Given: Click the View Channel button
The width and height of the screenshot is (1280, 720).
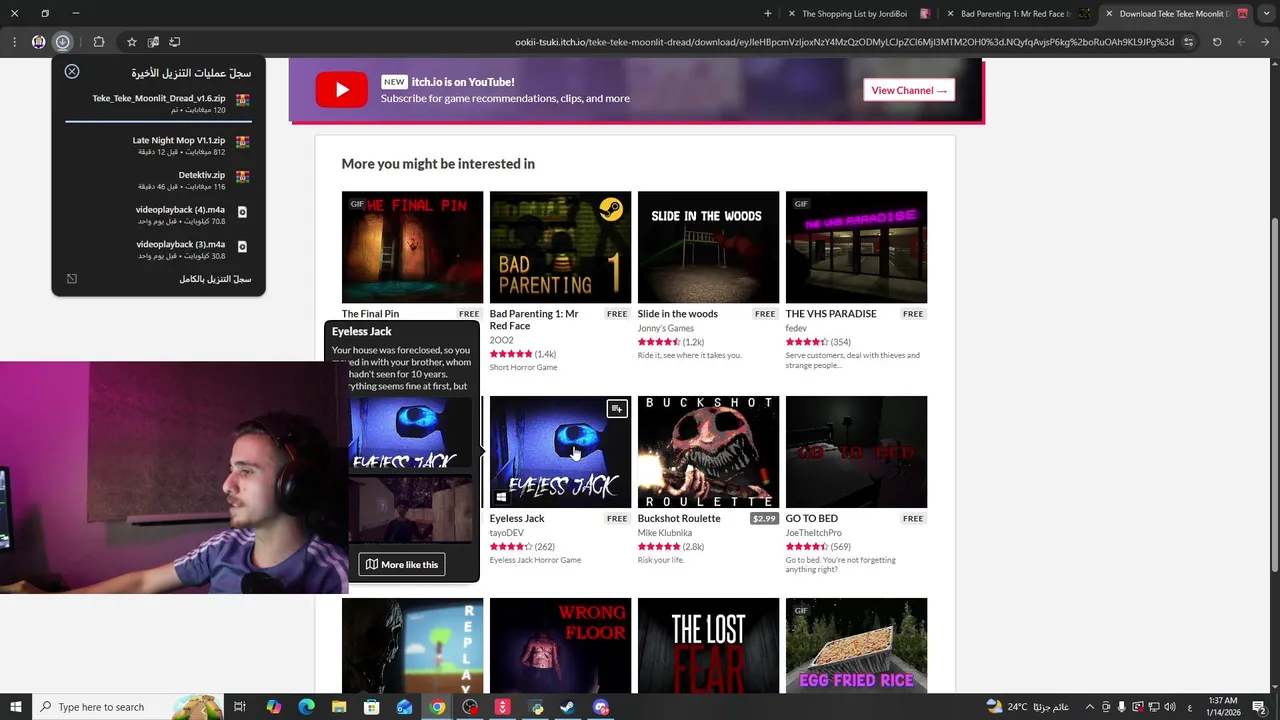Looking at the screenshot, I should (x=909, y=90).
